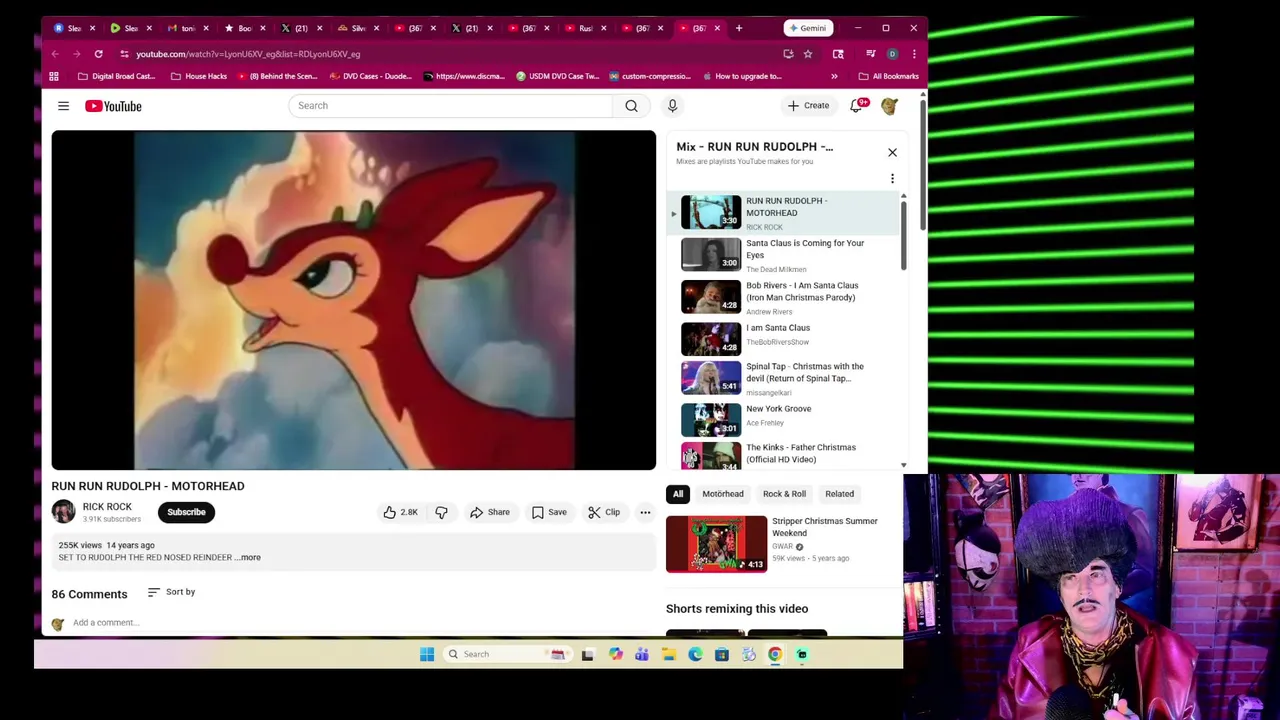This screenshot has height=720, width=1280.
Task: Play New York Groove by Ace Frehley
Action: click(x=785, y=420)
